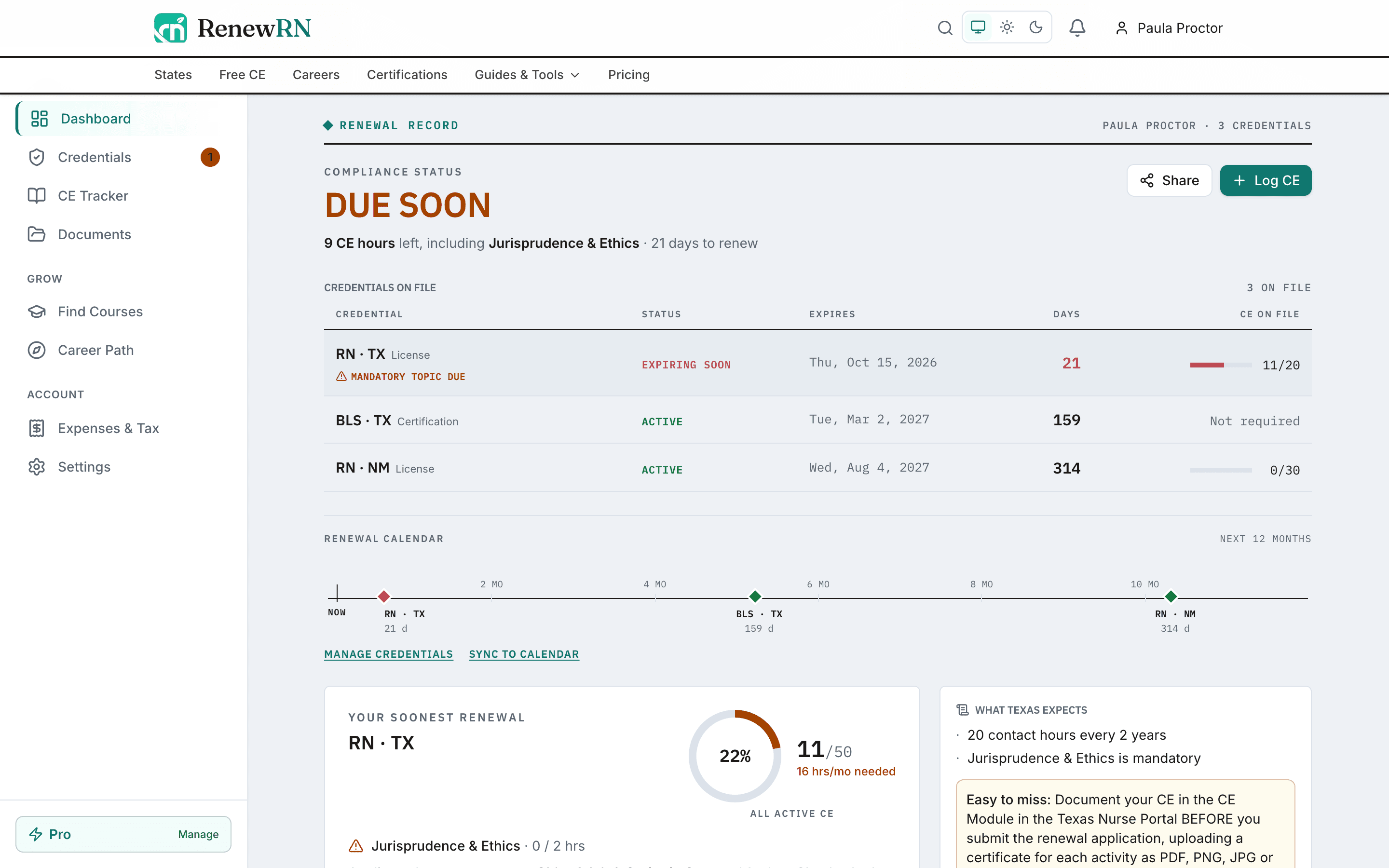Click the Credentials notification badge
The image size is (1389, 868).
(210, 157)
